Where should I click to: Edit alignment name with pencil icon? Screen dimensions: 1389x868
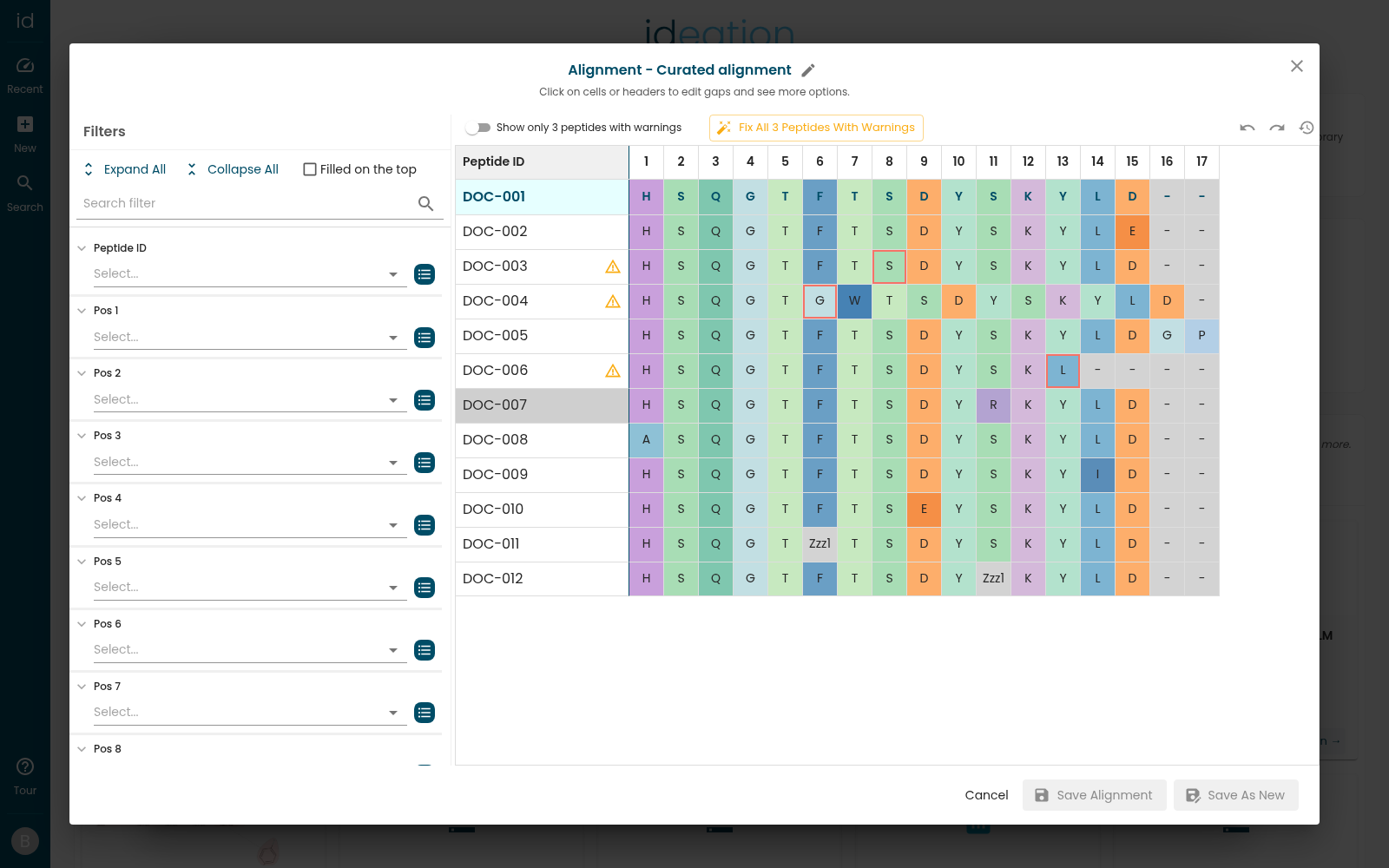807,70
